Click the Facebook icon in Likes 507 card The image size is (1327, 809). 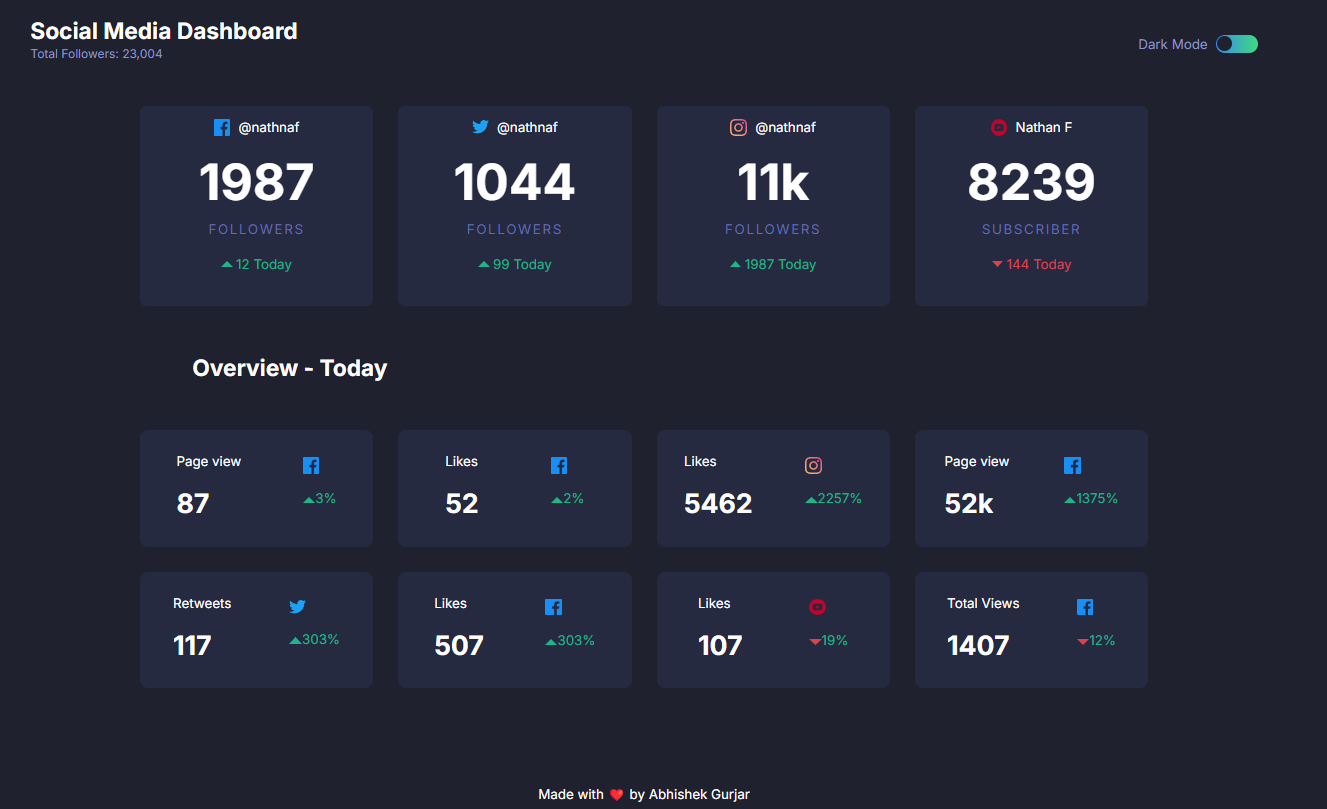click(553, 607)
